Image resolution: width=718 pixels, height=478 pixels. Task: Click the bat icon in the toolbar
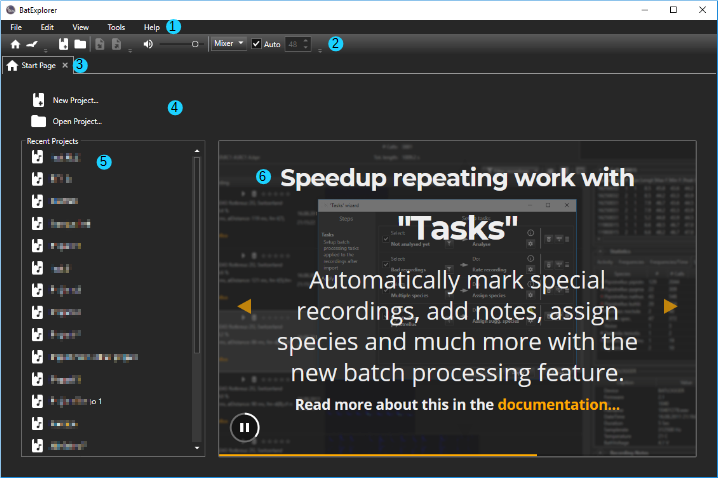[x=32, y=44]
